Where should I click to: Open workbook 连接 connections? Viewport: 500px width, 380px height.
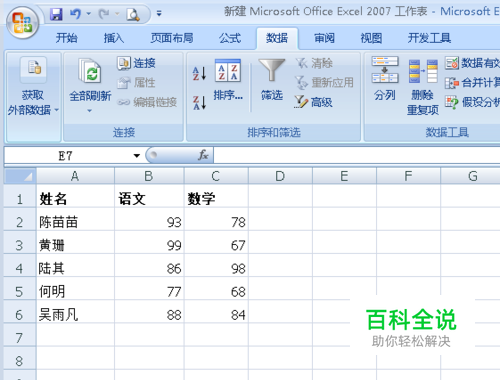click(x=136, y=63)
